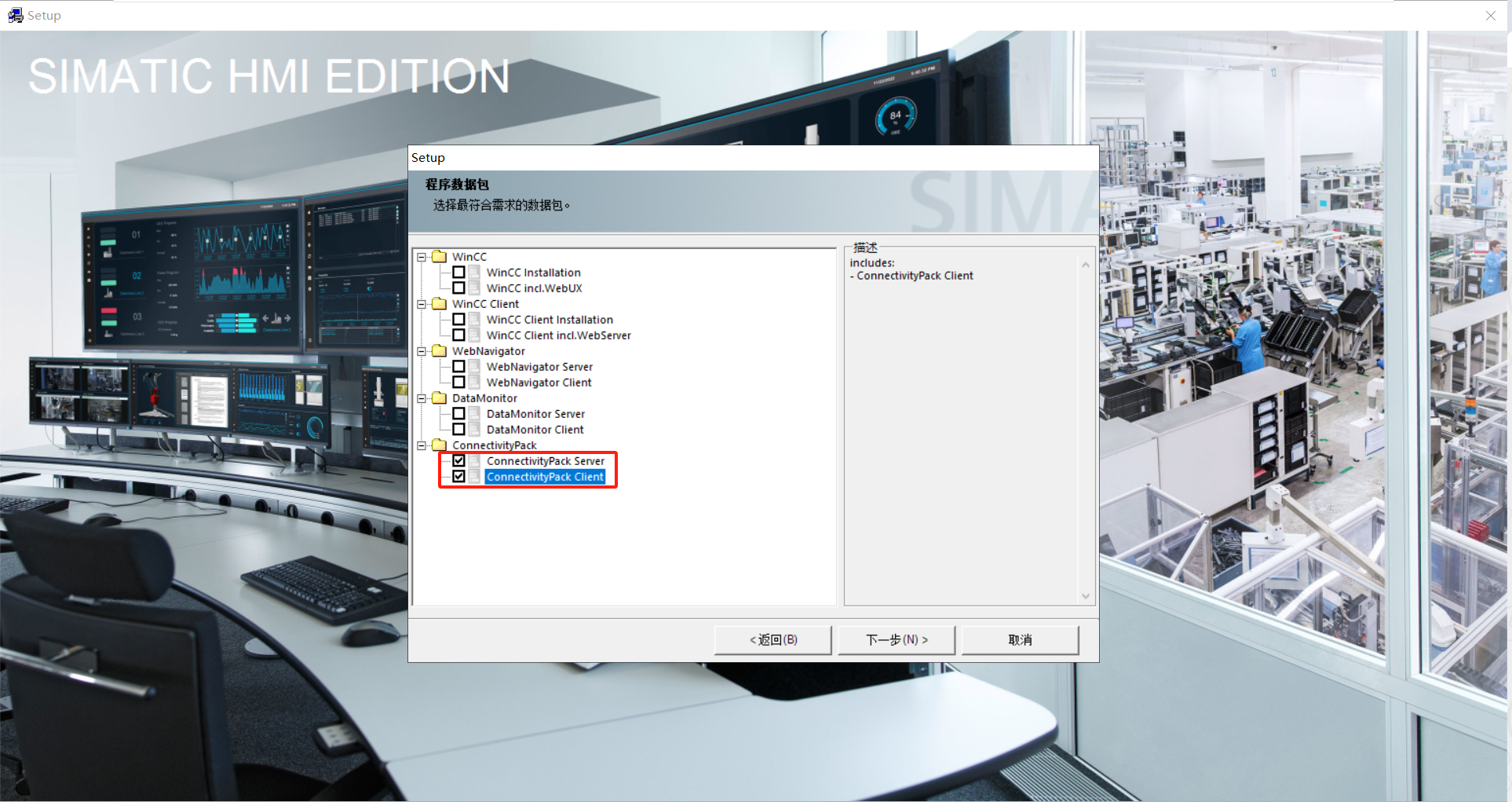Select WinCC Client incl.WebServer label
Viewport: 1512px width, 802px height.
coord(559,335)
